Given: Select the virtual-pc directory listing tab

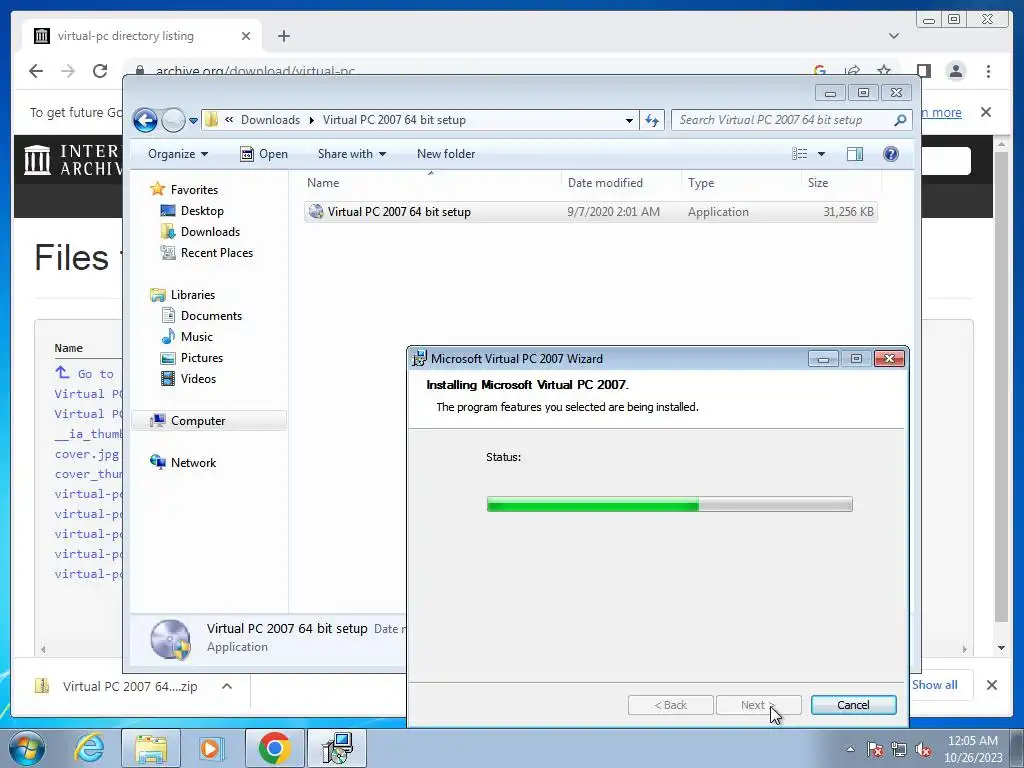Looking at the screenshot, I should point(142,36).
